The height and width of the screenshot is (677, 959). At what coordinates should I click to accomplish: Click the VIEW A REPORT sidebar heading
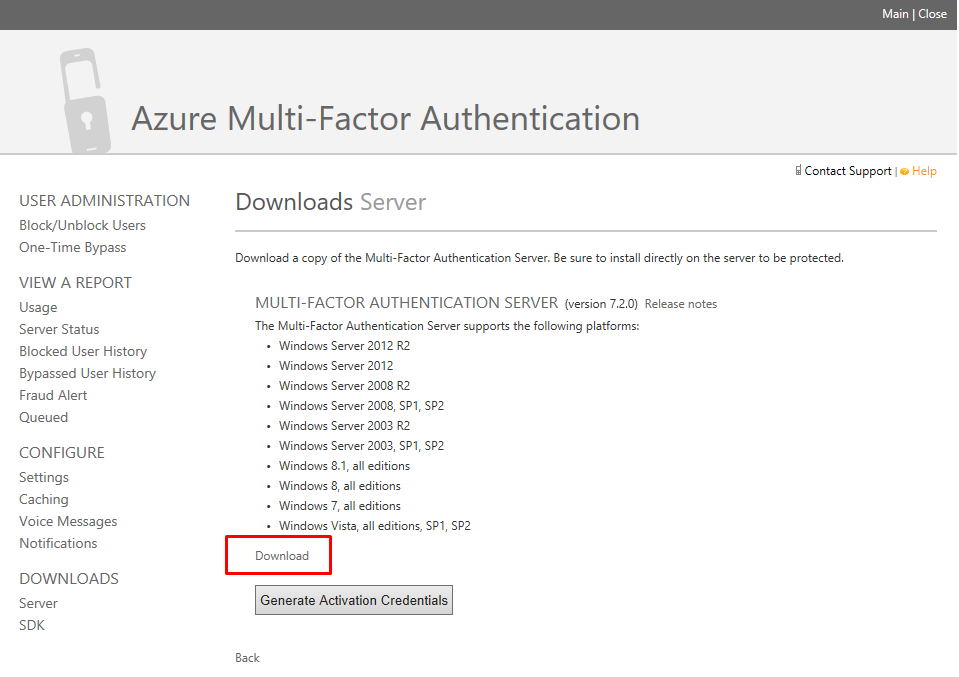coord(75,283)
